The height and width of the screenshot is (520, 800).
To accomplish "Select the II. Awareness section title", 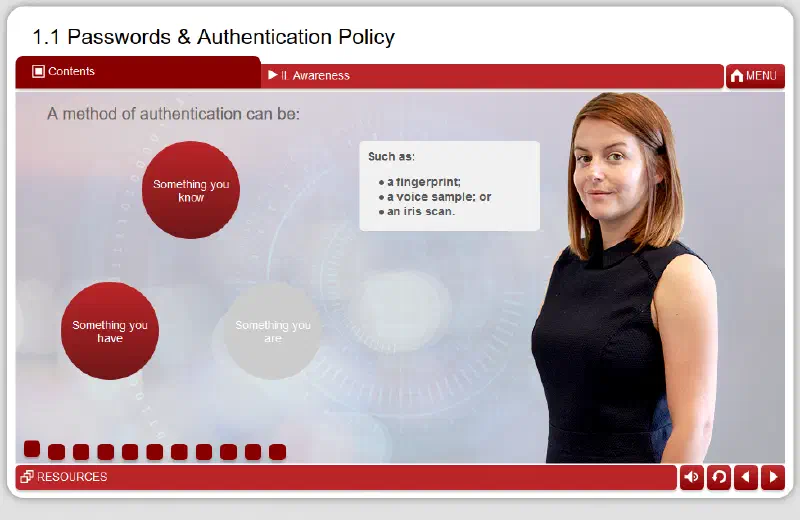I will pyautogui.click(x=315, y=76).
